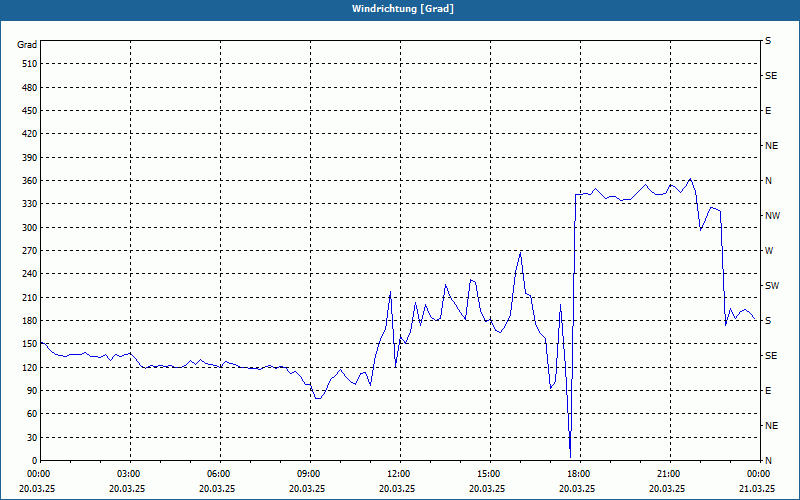Select the 18:00 x-axis time label
Screen dimensions: 800x500
(x=580, y=473)
